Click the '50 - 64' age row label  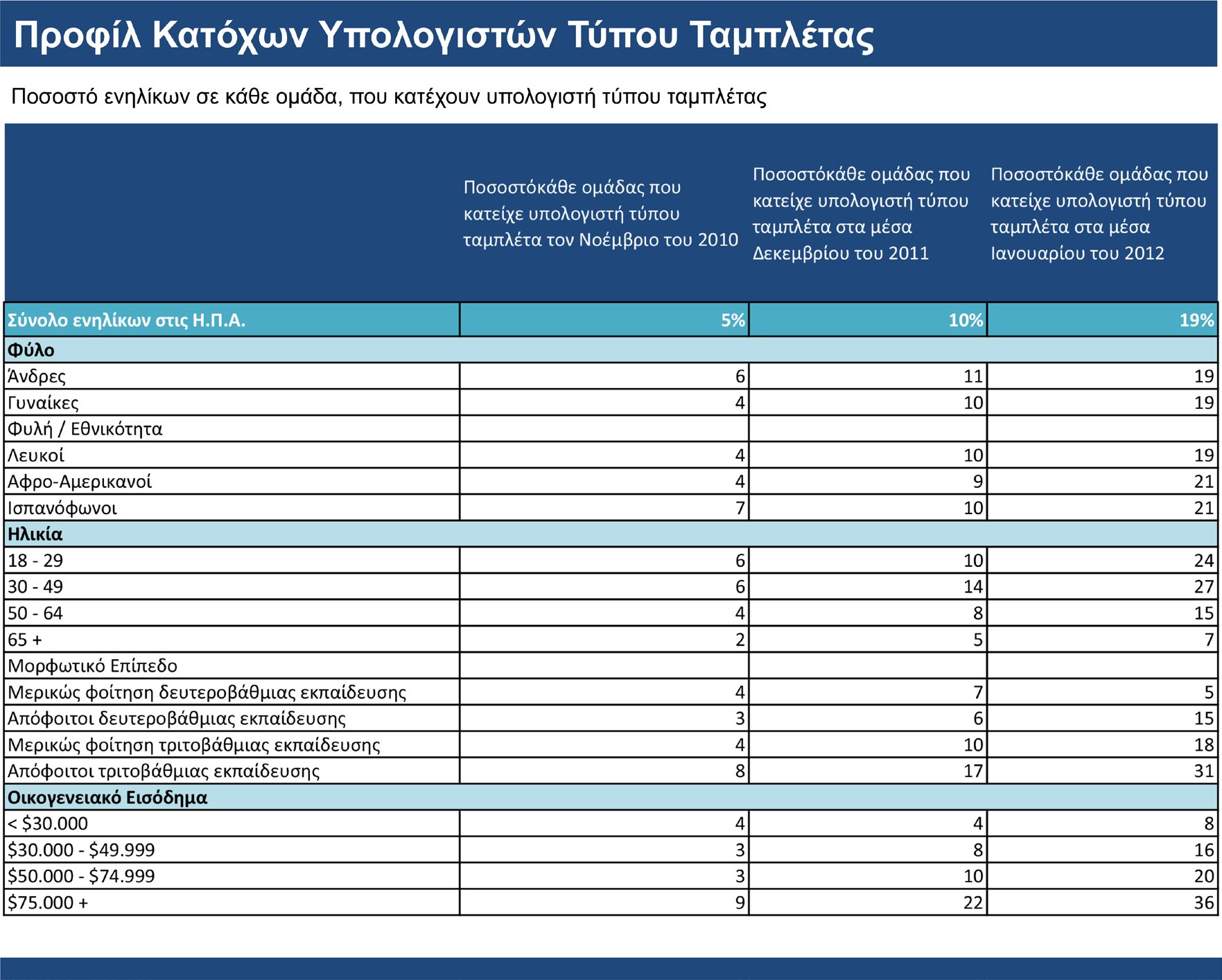tap(35, 613)
